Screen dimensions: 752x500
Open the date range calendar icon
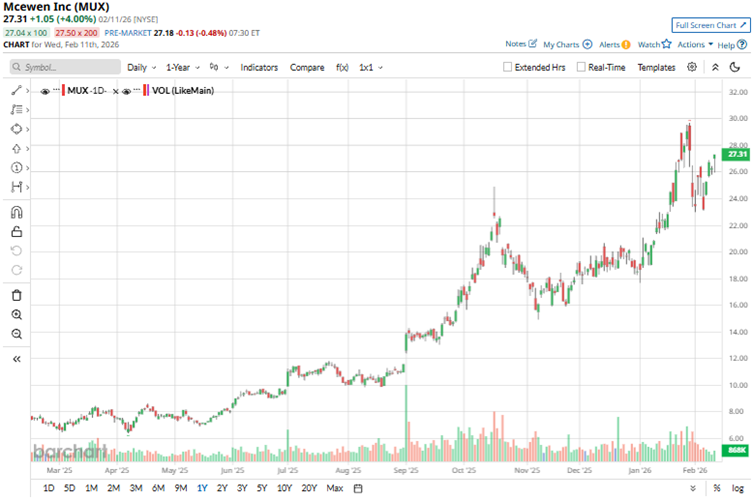pyautogui.click(x=358, y=488)
